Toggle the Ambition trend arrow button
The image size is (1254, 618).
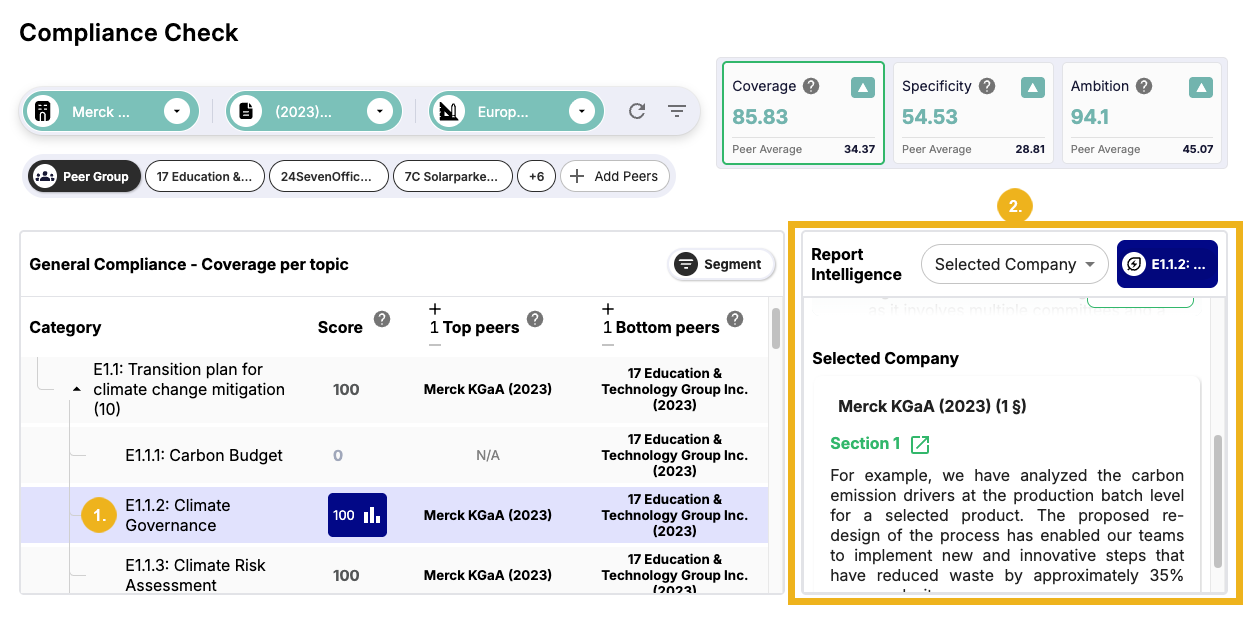point(1201,87)
